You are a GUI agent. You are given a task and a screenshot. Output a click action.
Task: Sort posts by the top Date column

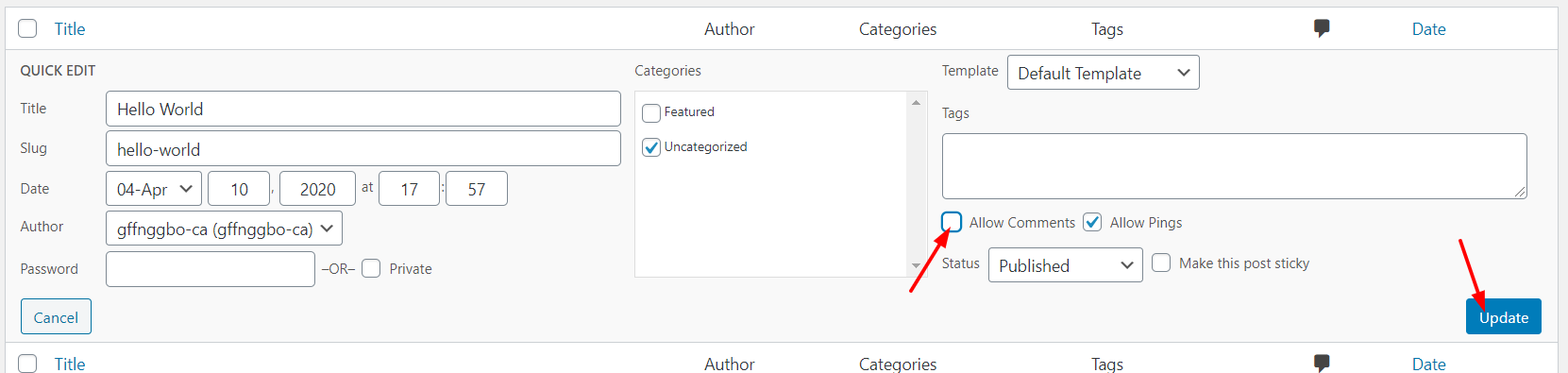tap(1428, 29)
